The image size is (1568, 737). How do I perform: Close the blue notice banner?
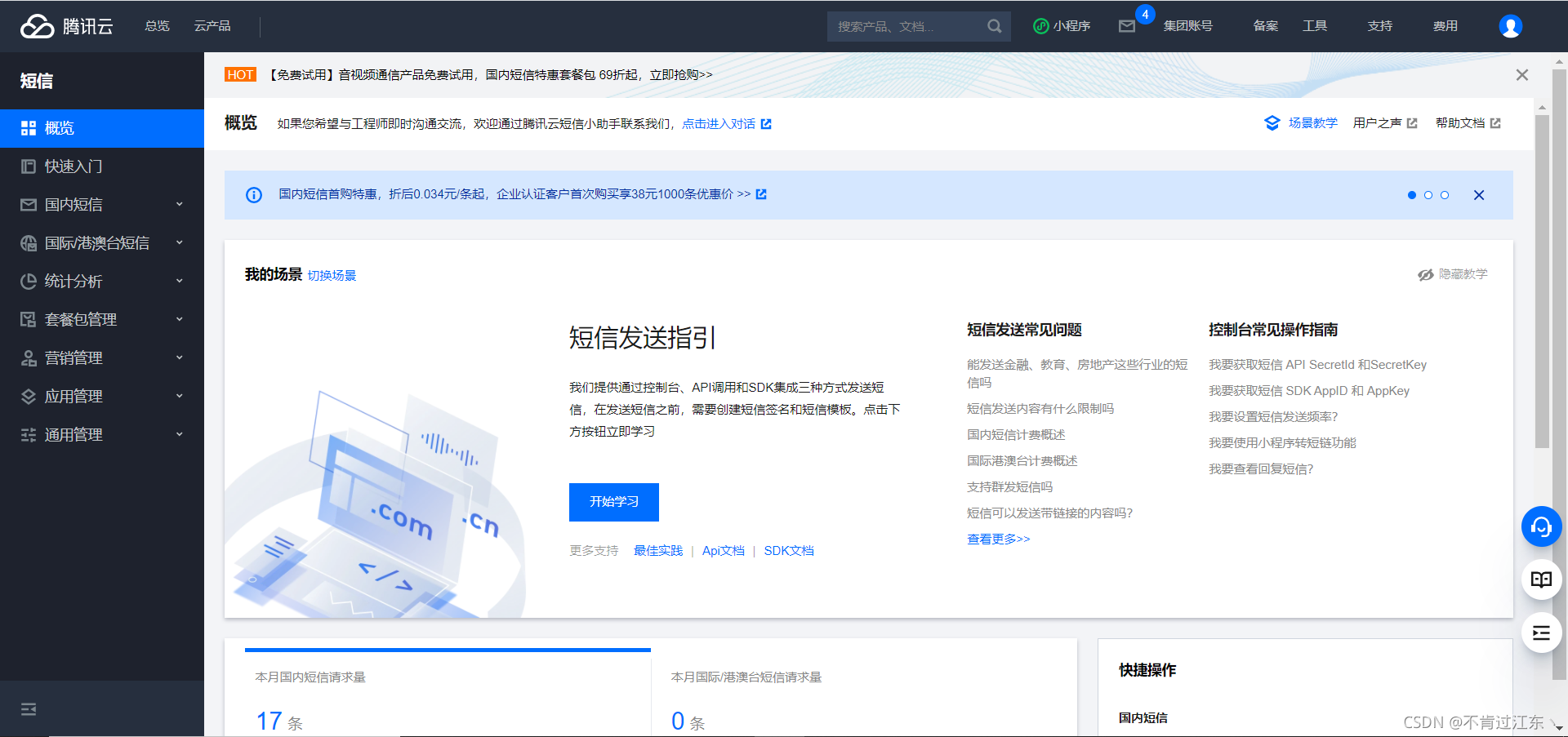[1479, 195]
